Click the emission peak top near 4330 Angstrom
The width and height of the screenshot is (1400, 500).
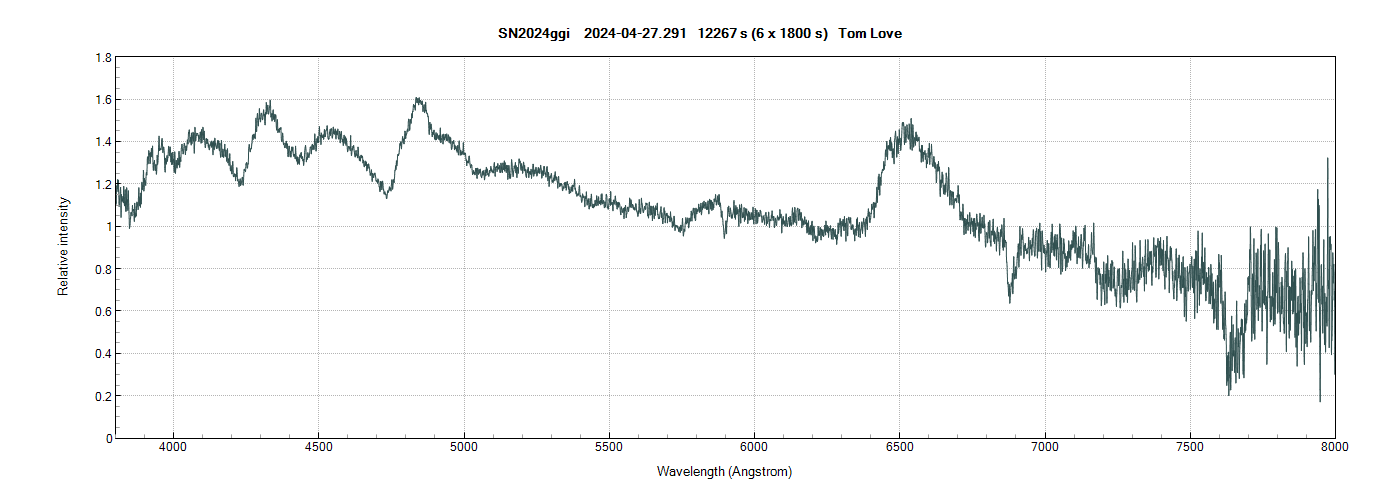[269, 102]
